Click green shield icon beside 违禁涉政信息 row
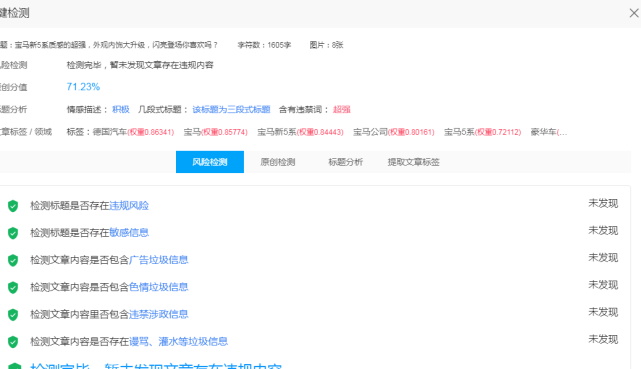Image resolution: width=641 pixels, height=369 pixels. 13,314
